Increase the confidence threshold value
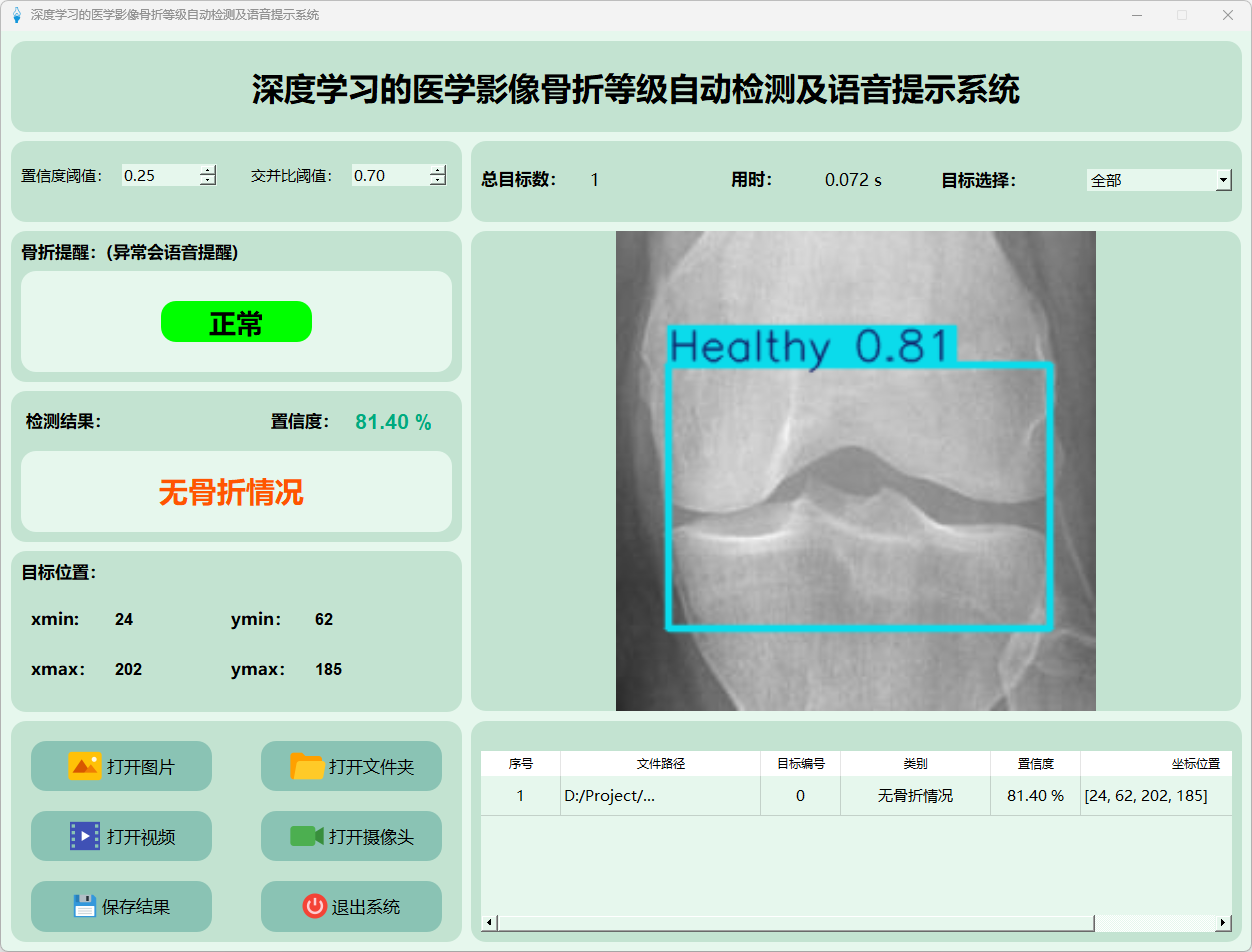Viewport: 1252px width, 952px height. pos(208,171)
